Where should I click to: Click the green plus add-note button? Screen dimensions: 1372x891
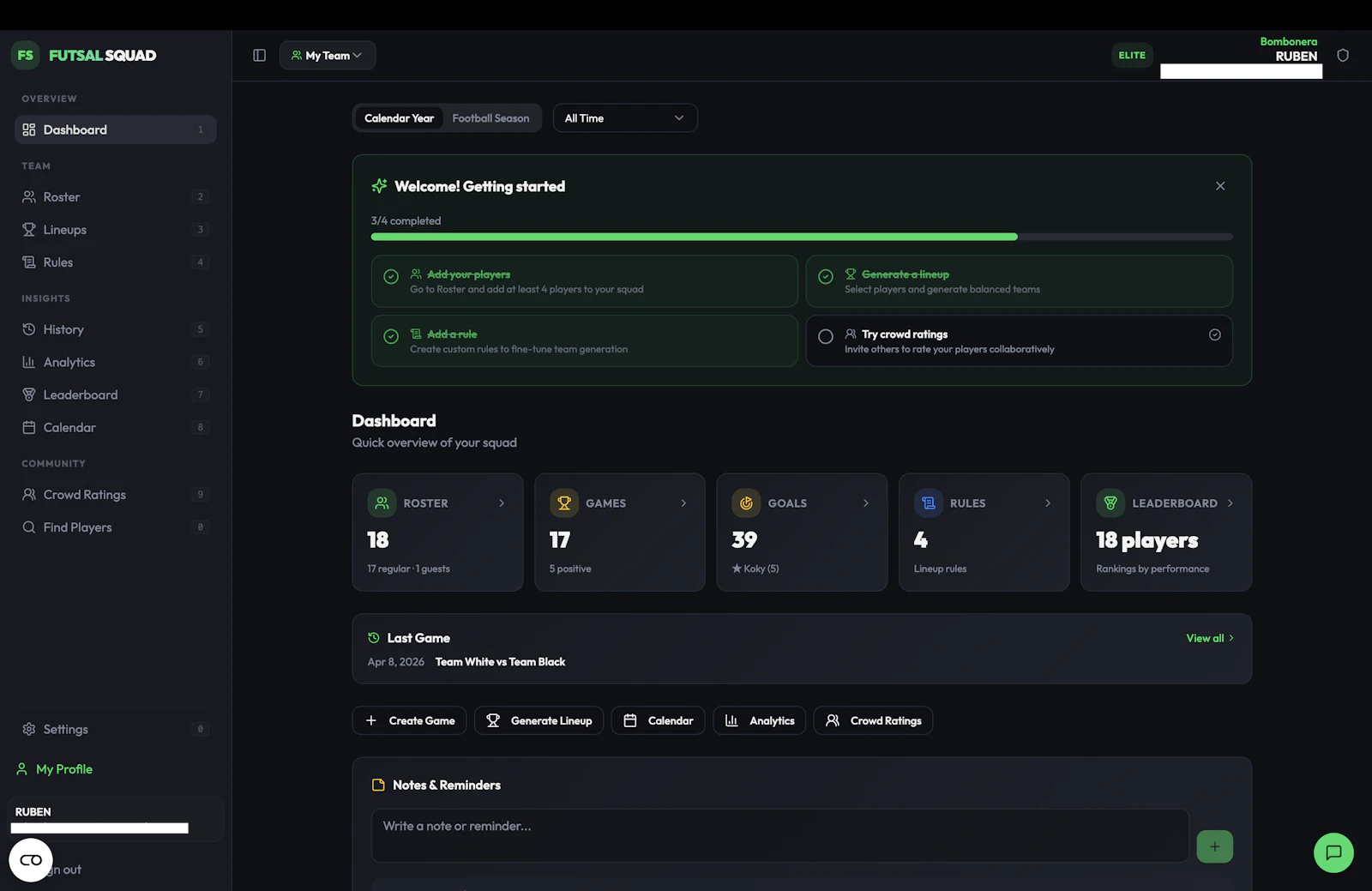point(1214,846)
